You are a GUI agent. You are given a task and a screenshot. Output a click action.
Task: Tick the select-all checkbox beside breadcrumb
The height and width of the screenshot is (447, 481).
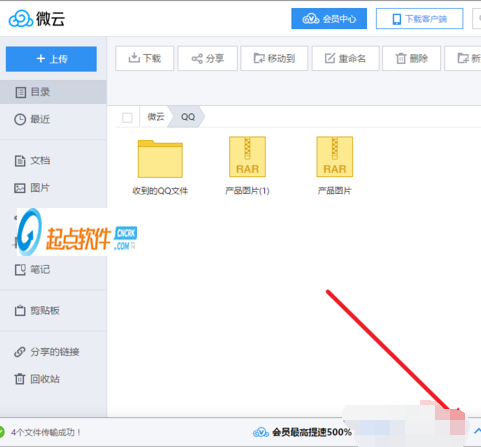127,117
